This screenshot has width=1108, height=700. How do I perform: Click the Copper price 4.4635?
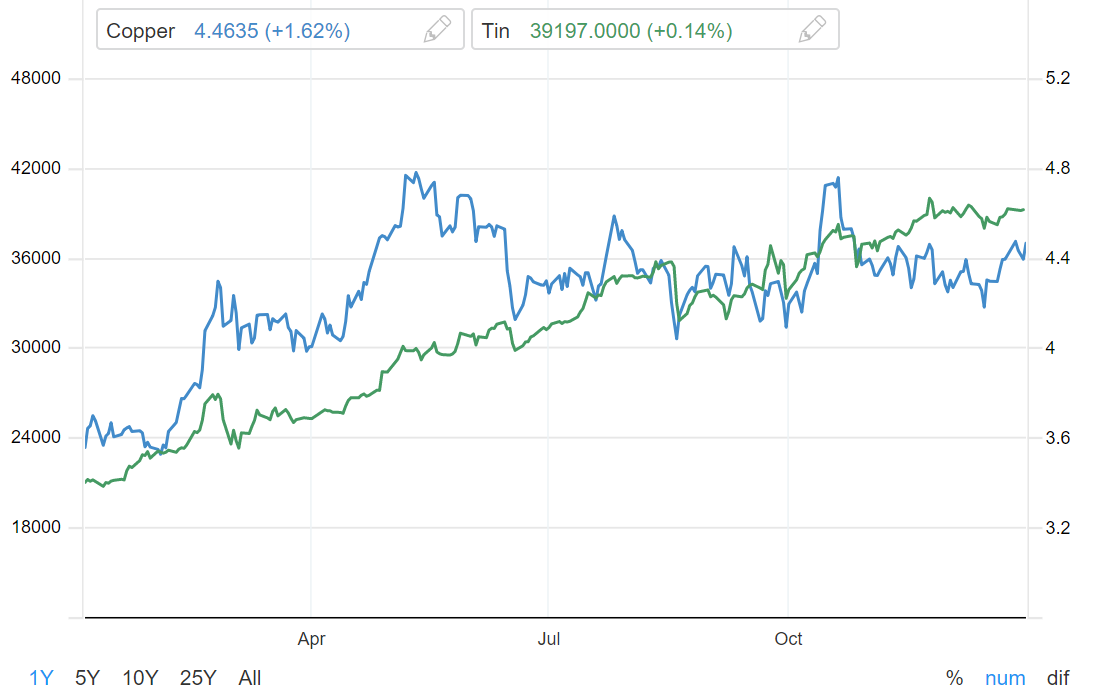coord(226,31)
